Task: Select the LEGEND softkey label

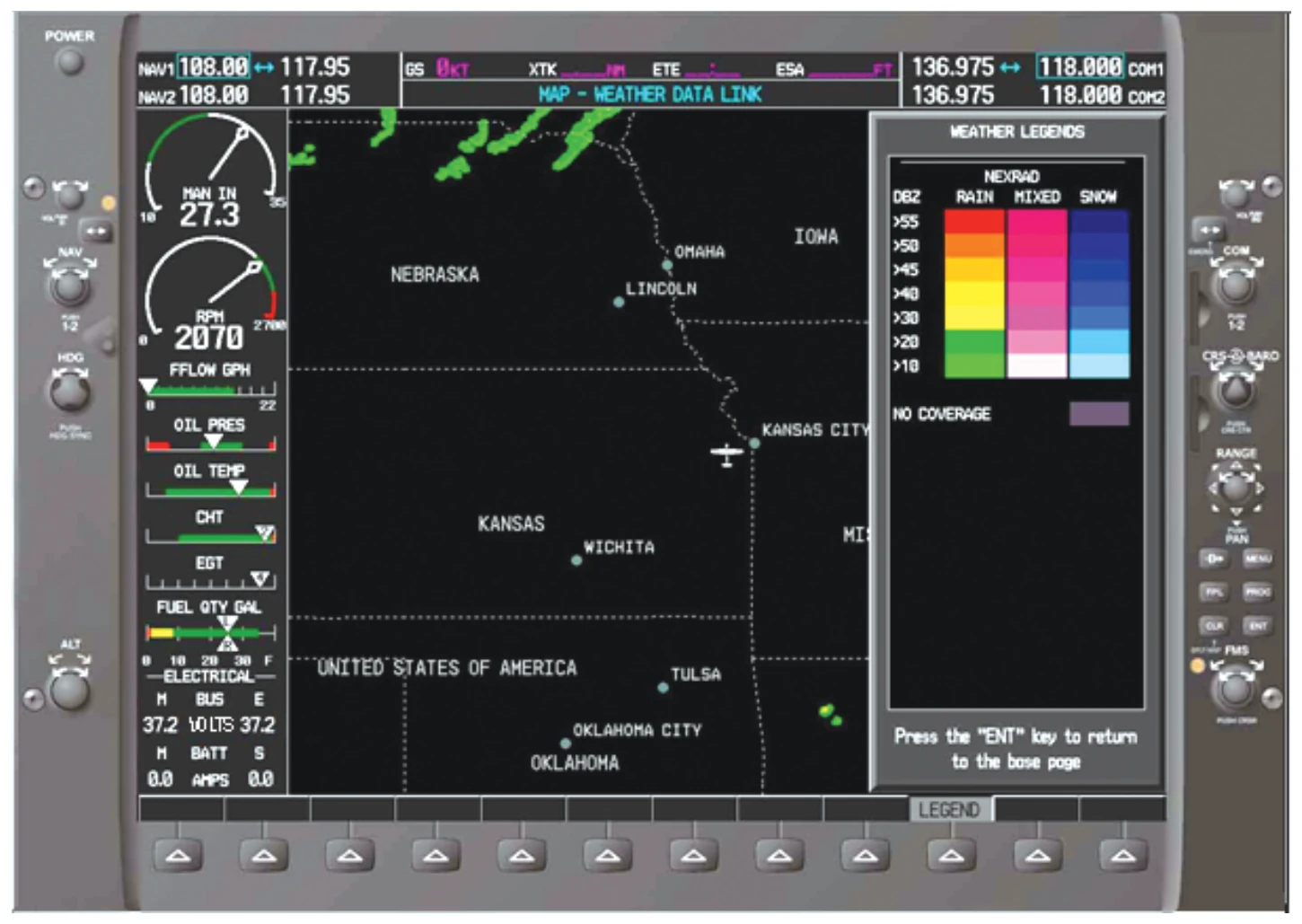Action: [x=949, y=810]
